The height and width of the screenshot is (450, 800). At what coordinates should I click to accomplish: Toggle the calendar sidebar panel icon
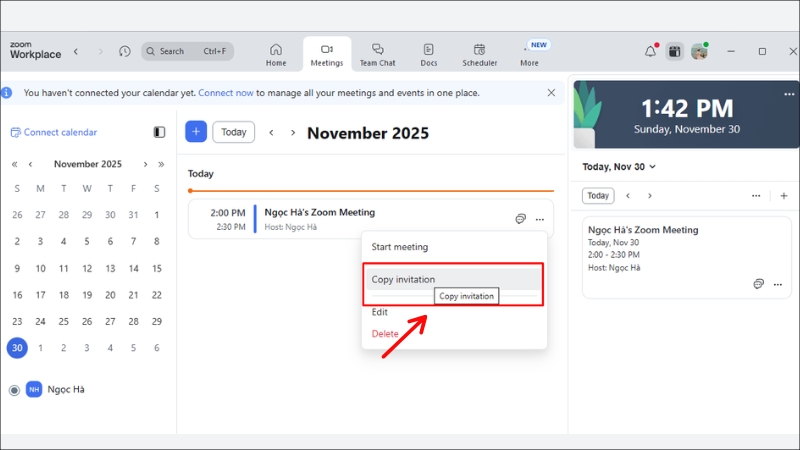(159, 132)
